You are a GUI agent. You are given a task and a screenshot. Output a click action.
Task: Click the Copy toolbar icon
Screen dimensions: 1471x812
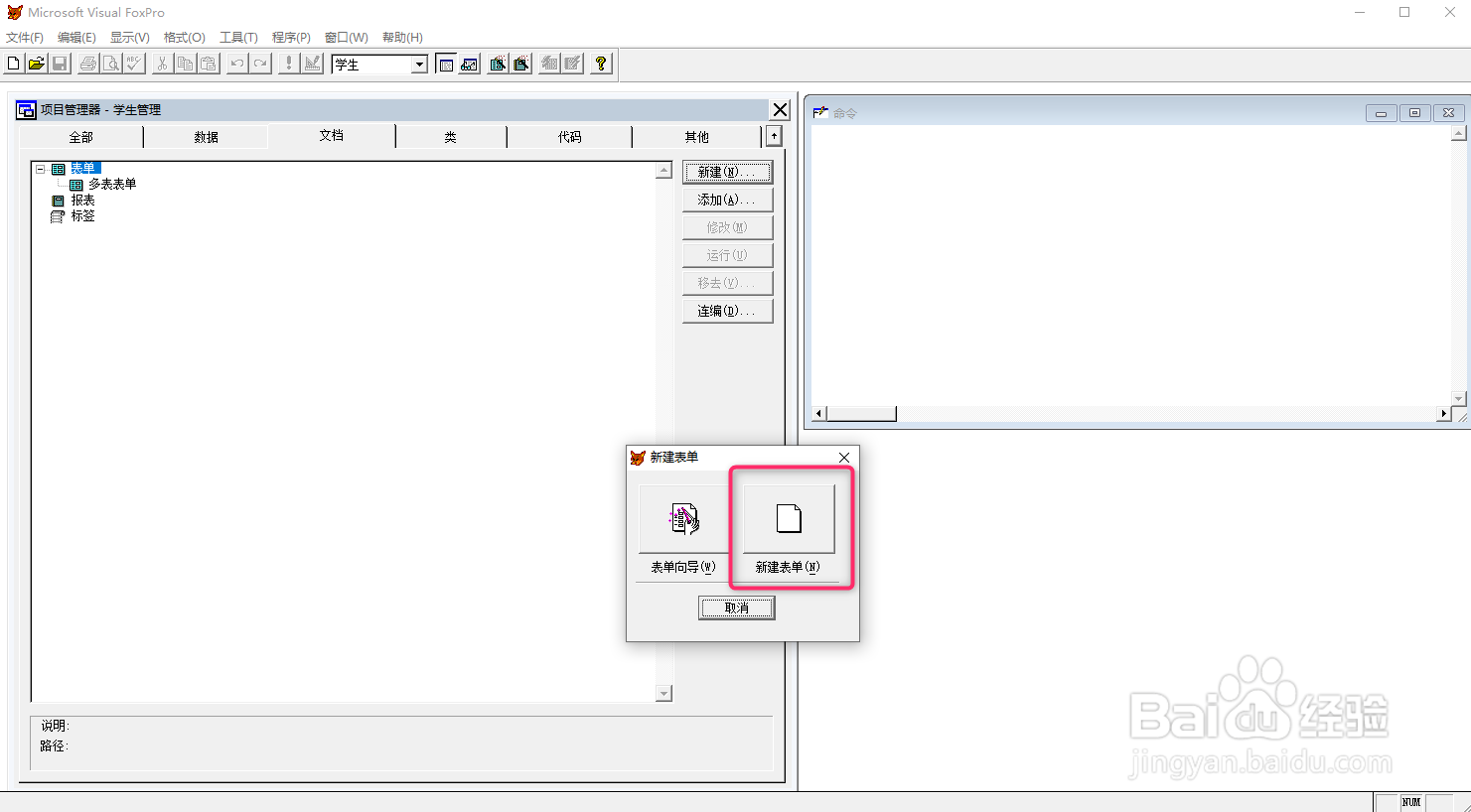tap(185, 64)
